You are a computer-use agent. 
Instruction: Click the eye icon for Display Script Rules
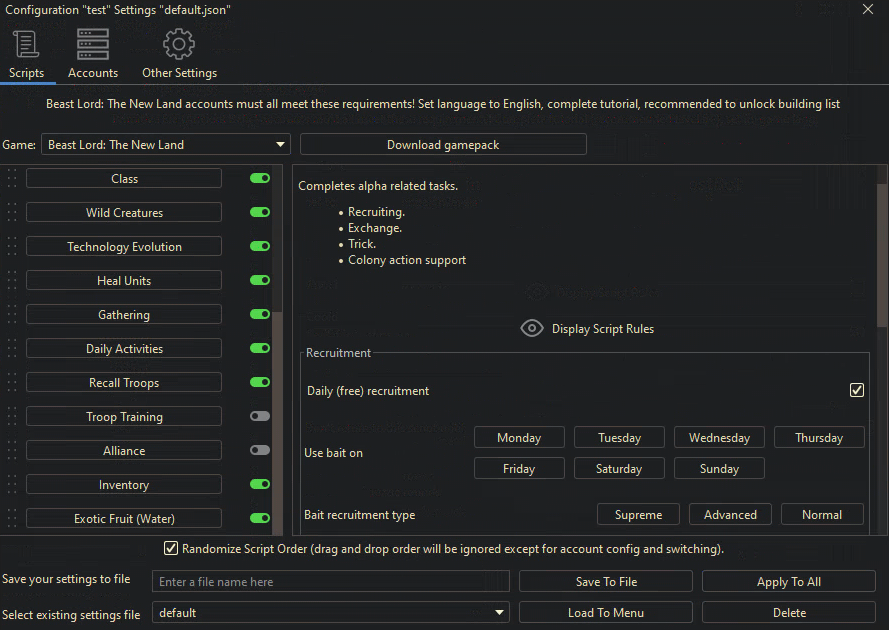coord(532,328)
